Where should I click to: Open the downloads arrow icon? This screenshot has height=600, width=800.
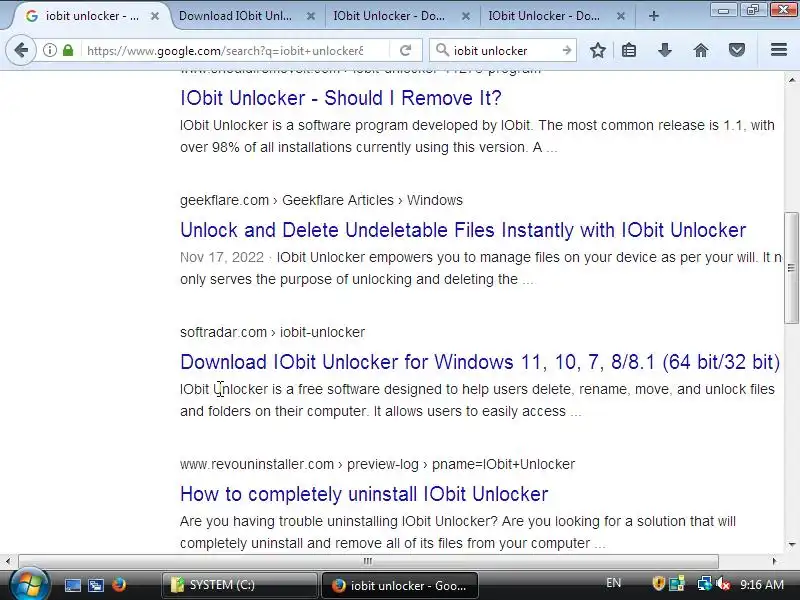click(x=664, y=51)
